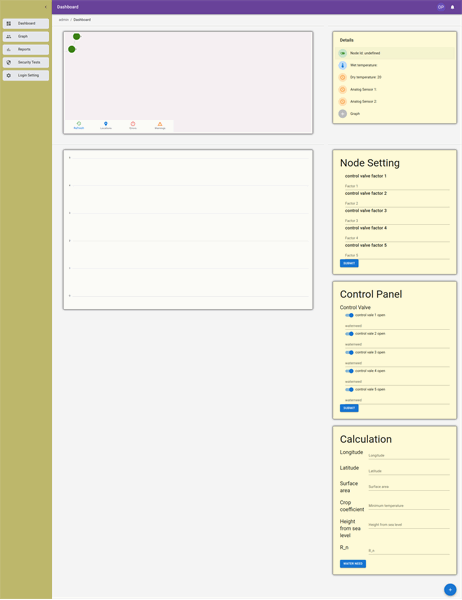Image resolution: width=462 pixels, height=600 pixels.
Task: Open Login Setting in the sidebar
Action: pyautogui.click(x=26, y=75)
